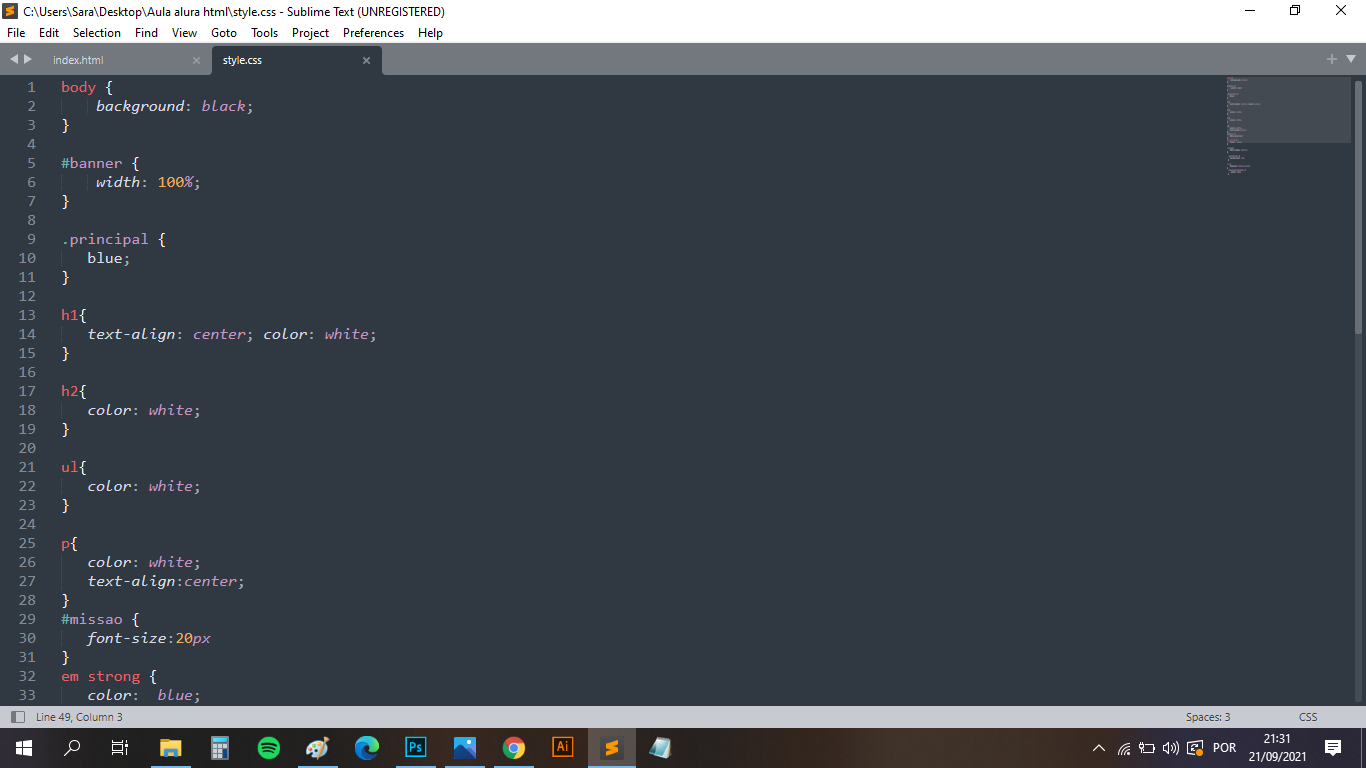1366x768 pixels.
Task: Click the Sublime Text taskbar icon
Action: coord(612,748)
